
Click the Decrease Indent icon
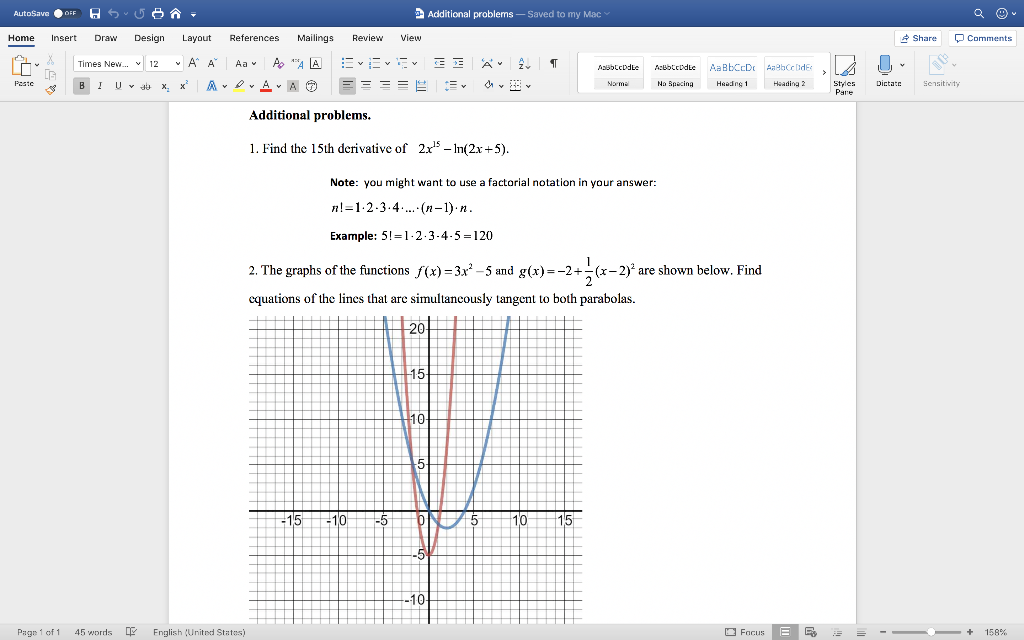click(x=439, y=63)
